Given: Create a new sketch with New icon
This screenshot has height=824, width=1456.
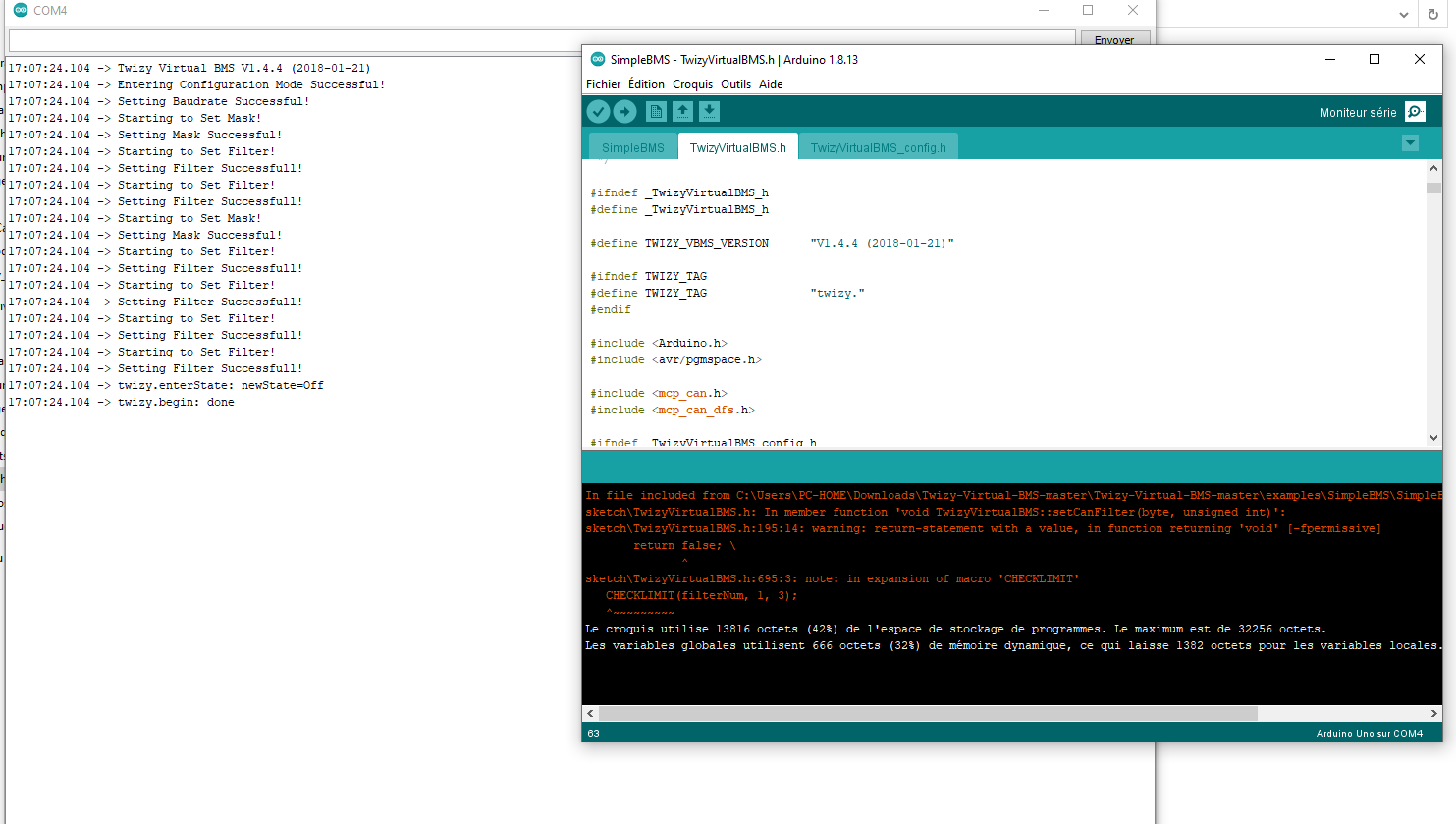Looking at the screenshot, I should pos(656,112).
